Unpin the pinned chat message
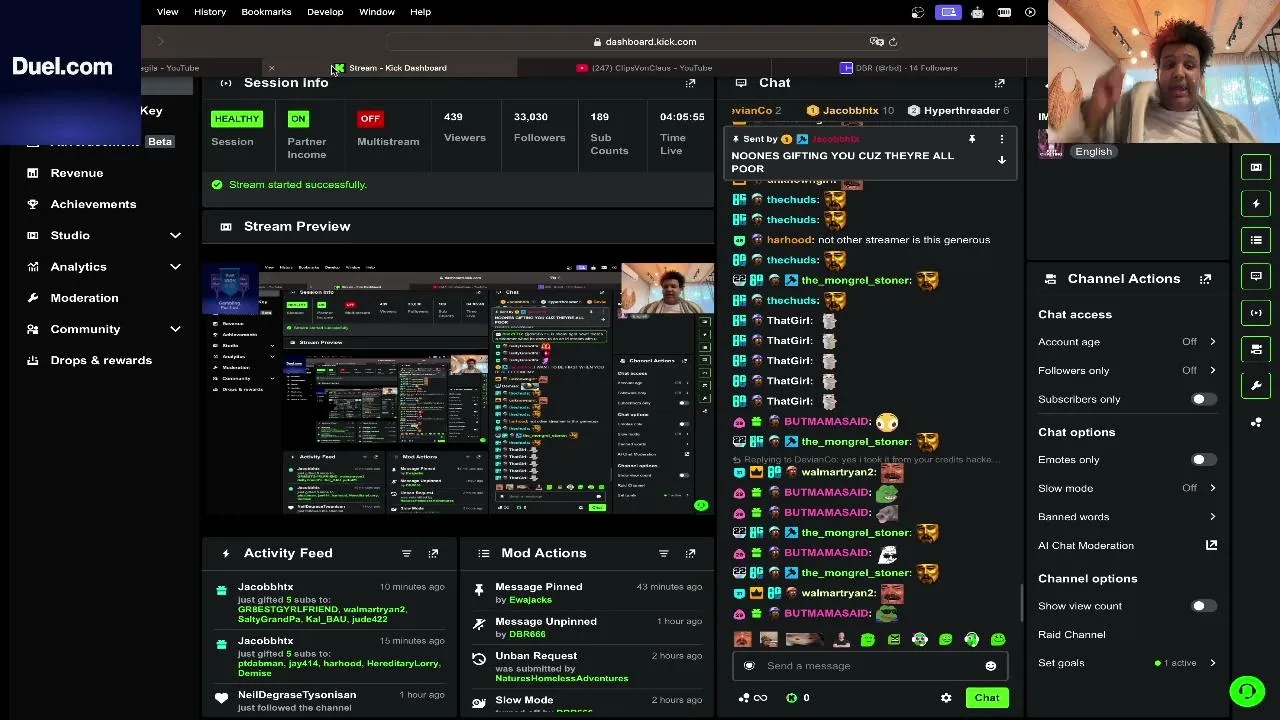Screen dimensions: 1280x720 click(971, 140)
